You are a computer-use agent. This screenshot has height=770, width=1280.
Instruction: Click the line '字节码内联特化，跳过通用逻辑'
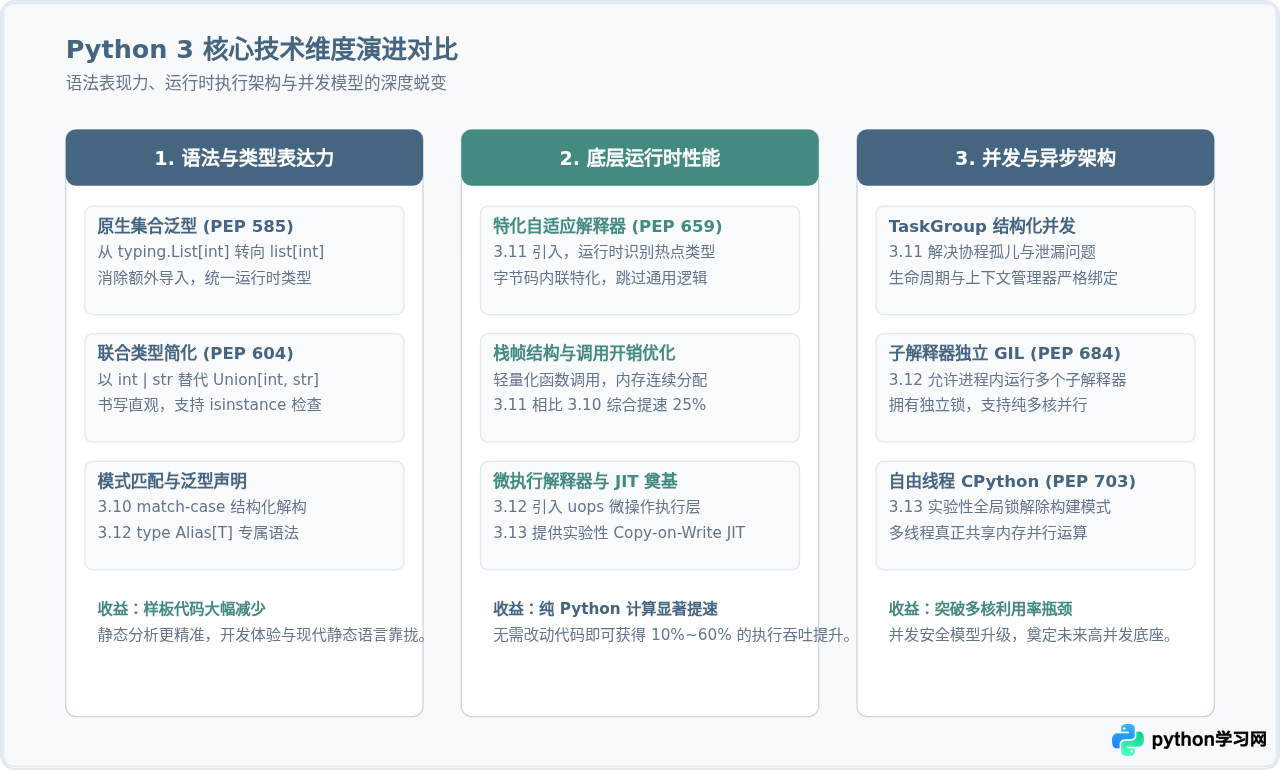tap(600, 278)
